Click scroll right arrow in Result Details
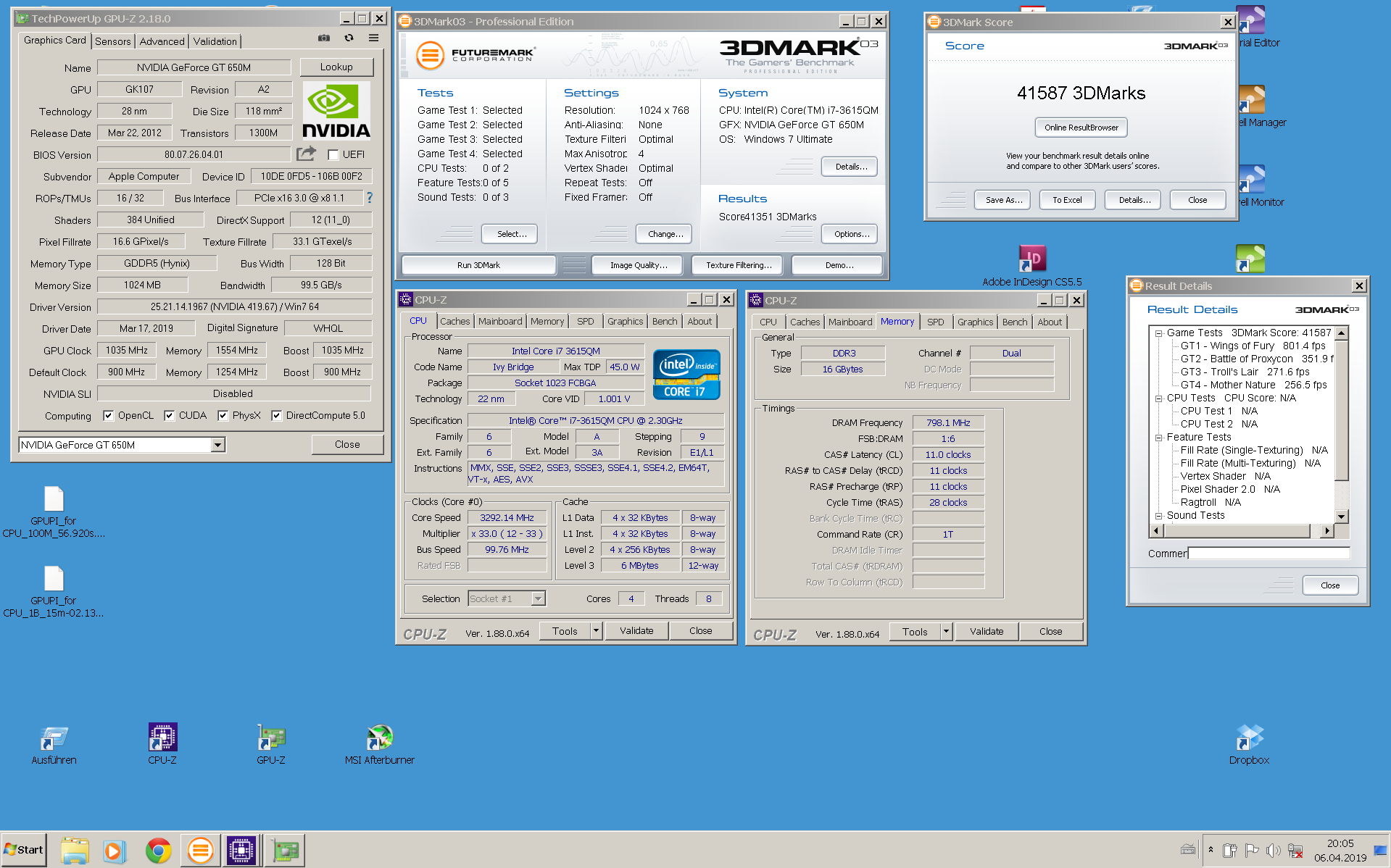 point(1326,530)
